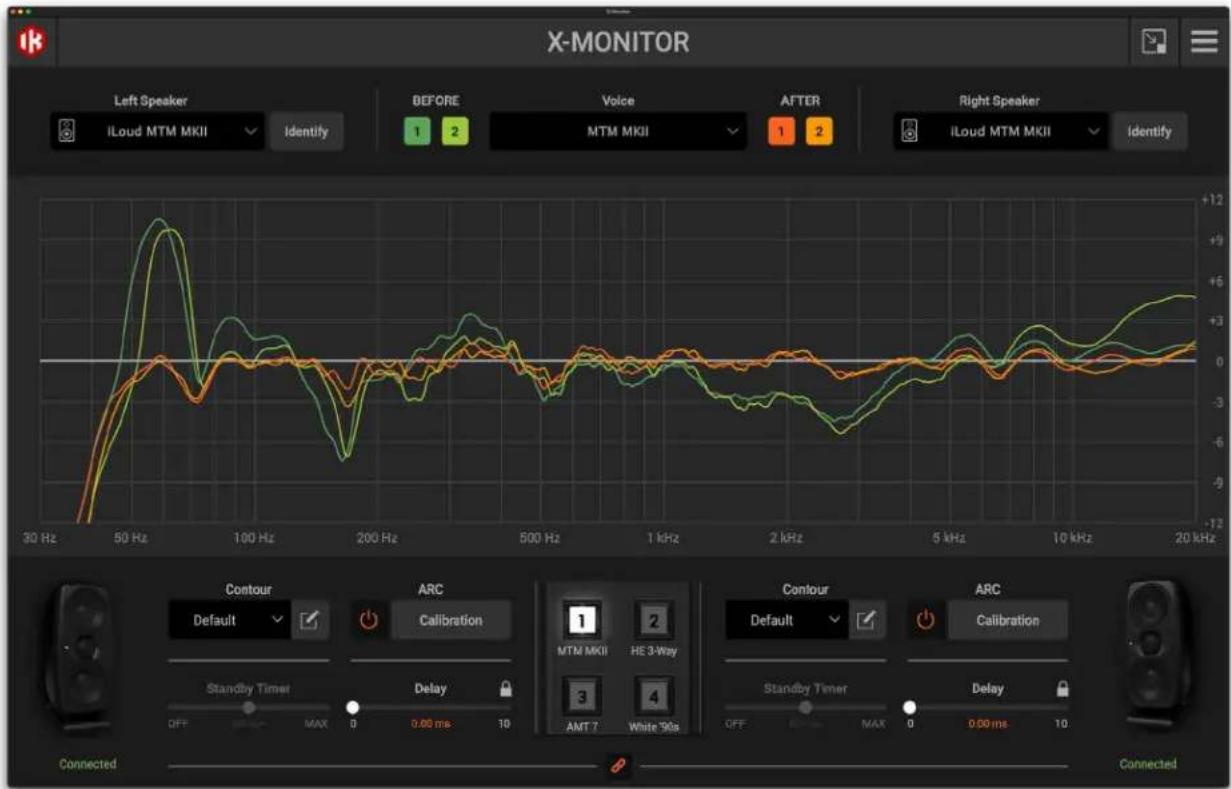Screen dimensions: 1231x789
Task: Click the Right Speaker icon beside iLoud MTM MKII
Action: [x=910, y=132]
